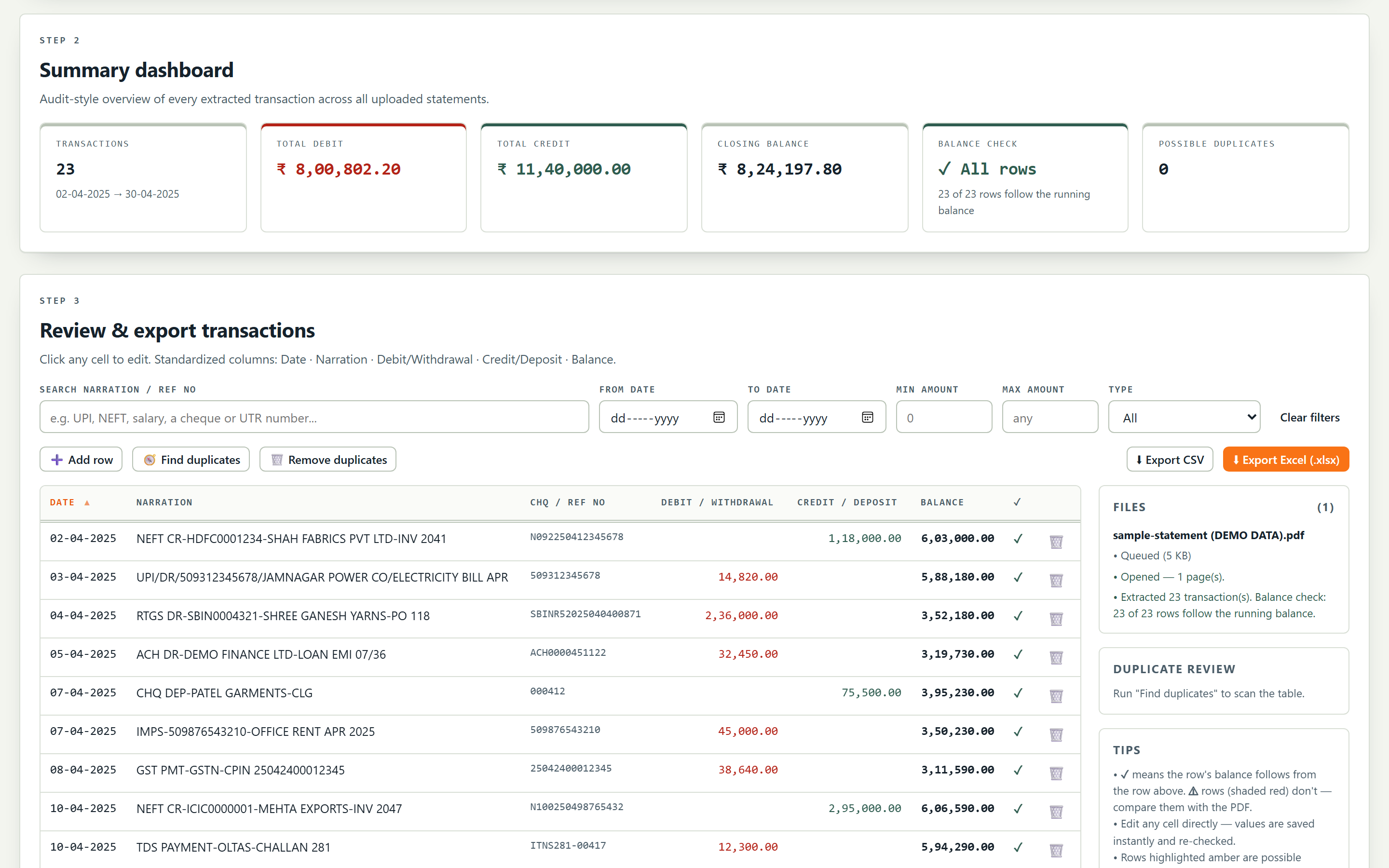Clear all filters
Image resolution: width=1389 pixels, height=868 pixels.
1310,417
